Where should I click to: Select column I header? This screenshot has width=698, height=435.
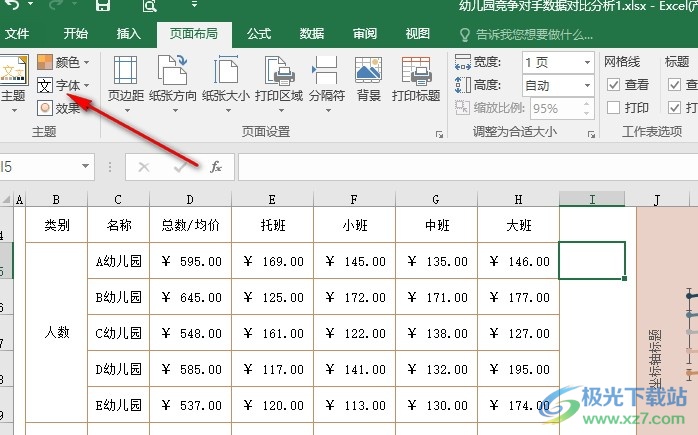coord(592,199)
